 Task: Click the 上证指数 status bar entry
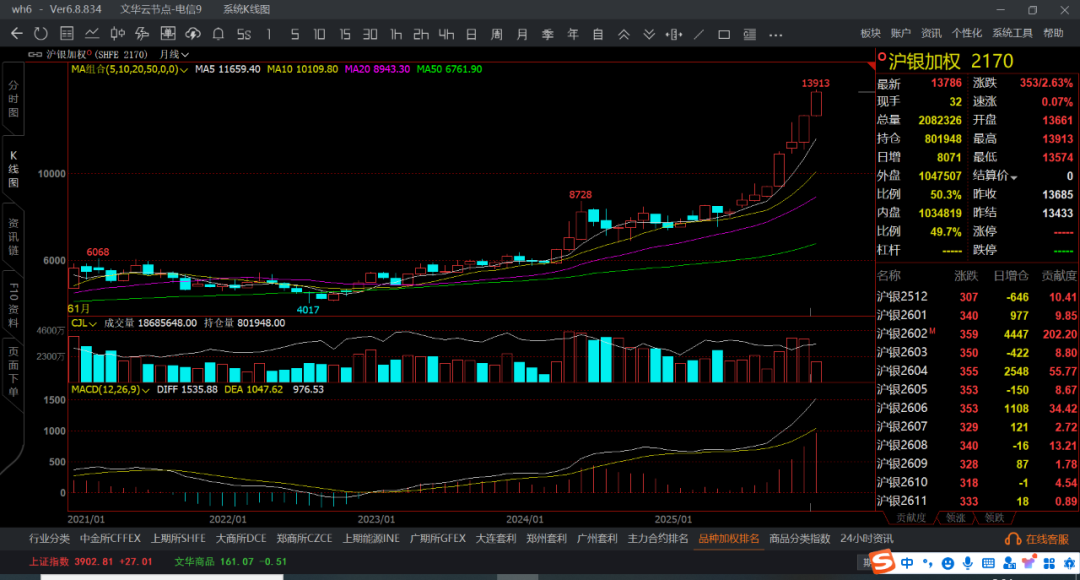(90, 562)
